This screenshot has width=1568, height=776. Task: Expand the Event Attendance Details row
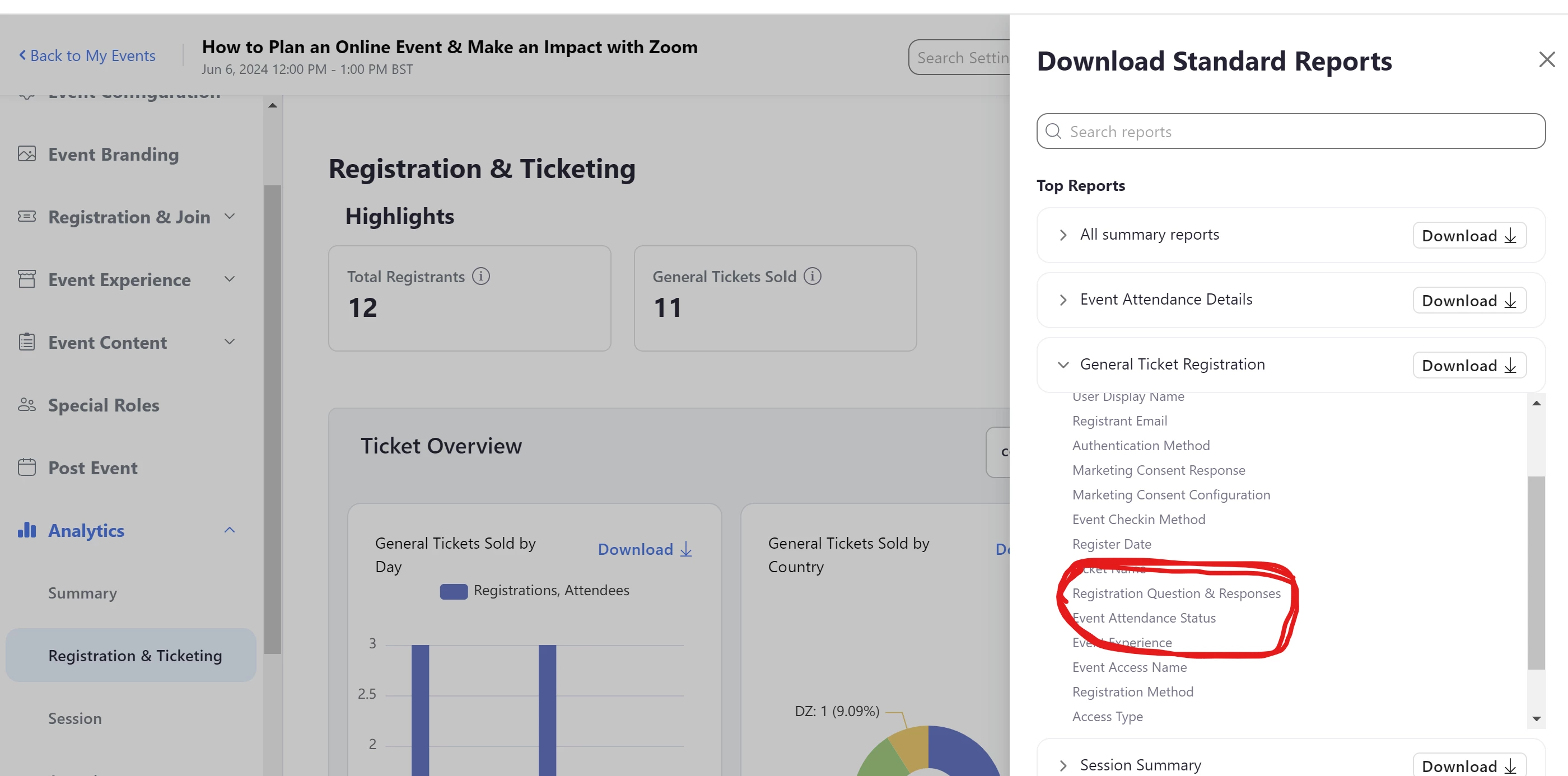(1063, 300)
